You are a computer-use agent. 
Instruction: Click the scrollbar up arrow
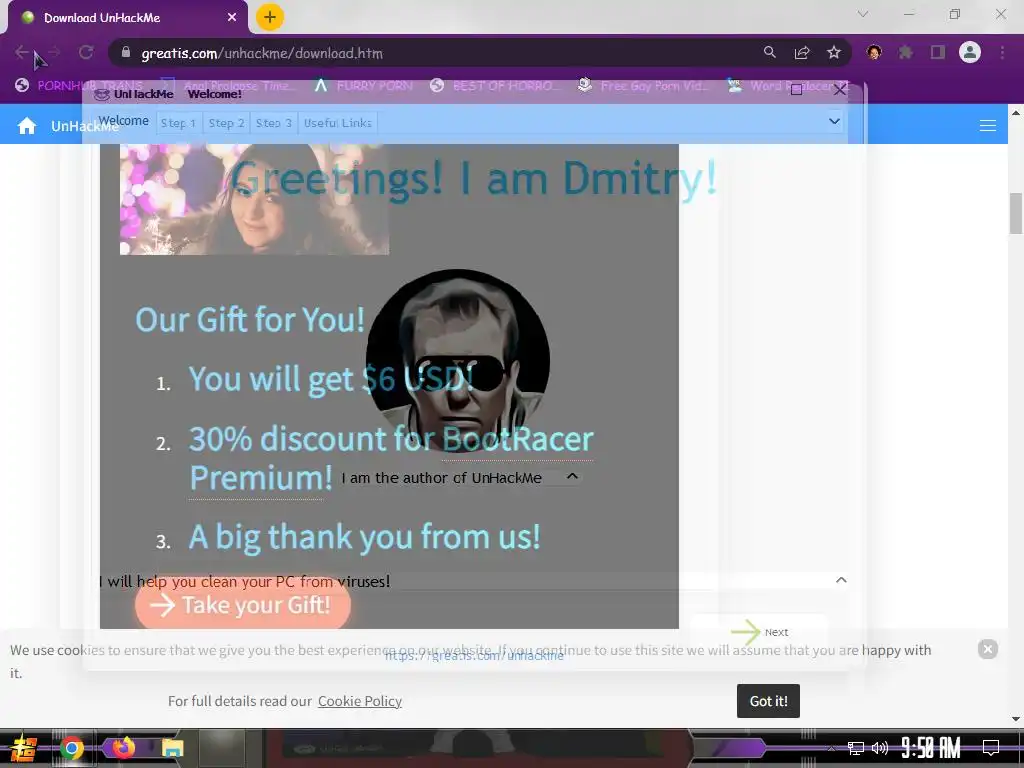tap(1016, 112)
